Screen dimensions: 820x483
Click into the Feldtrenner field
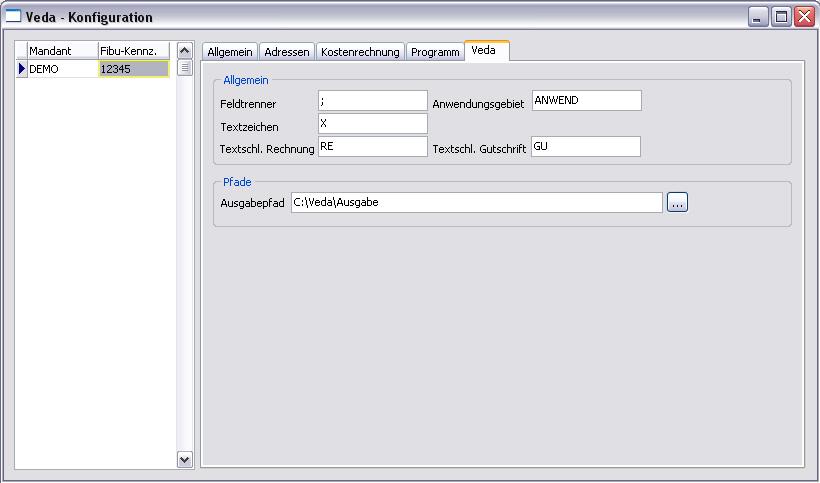point(372,101)
